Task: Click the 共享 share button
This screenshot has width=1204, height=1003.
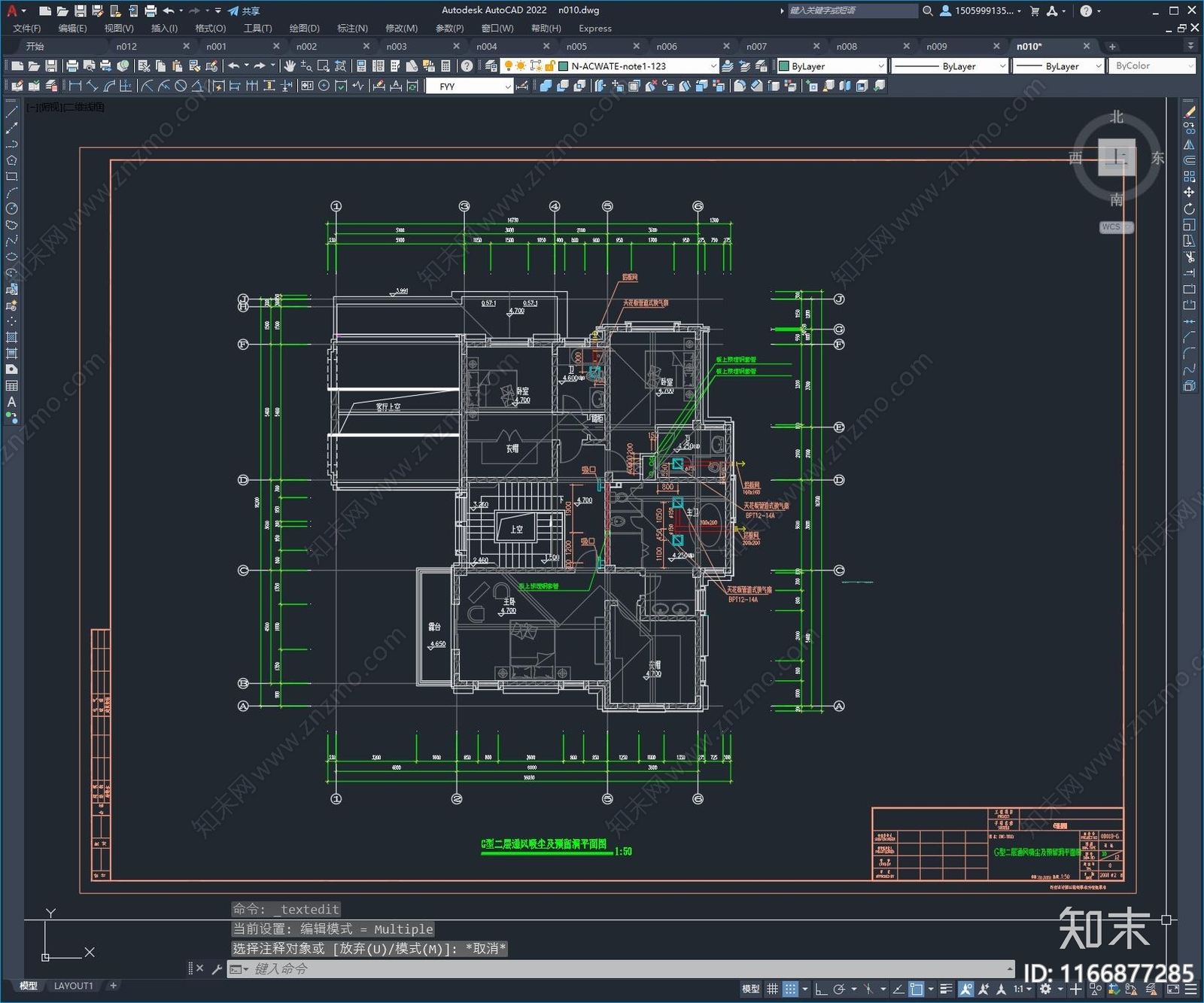Action: (245, 11)
